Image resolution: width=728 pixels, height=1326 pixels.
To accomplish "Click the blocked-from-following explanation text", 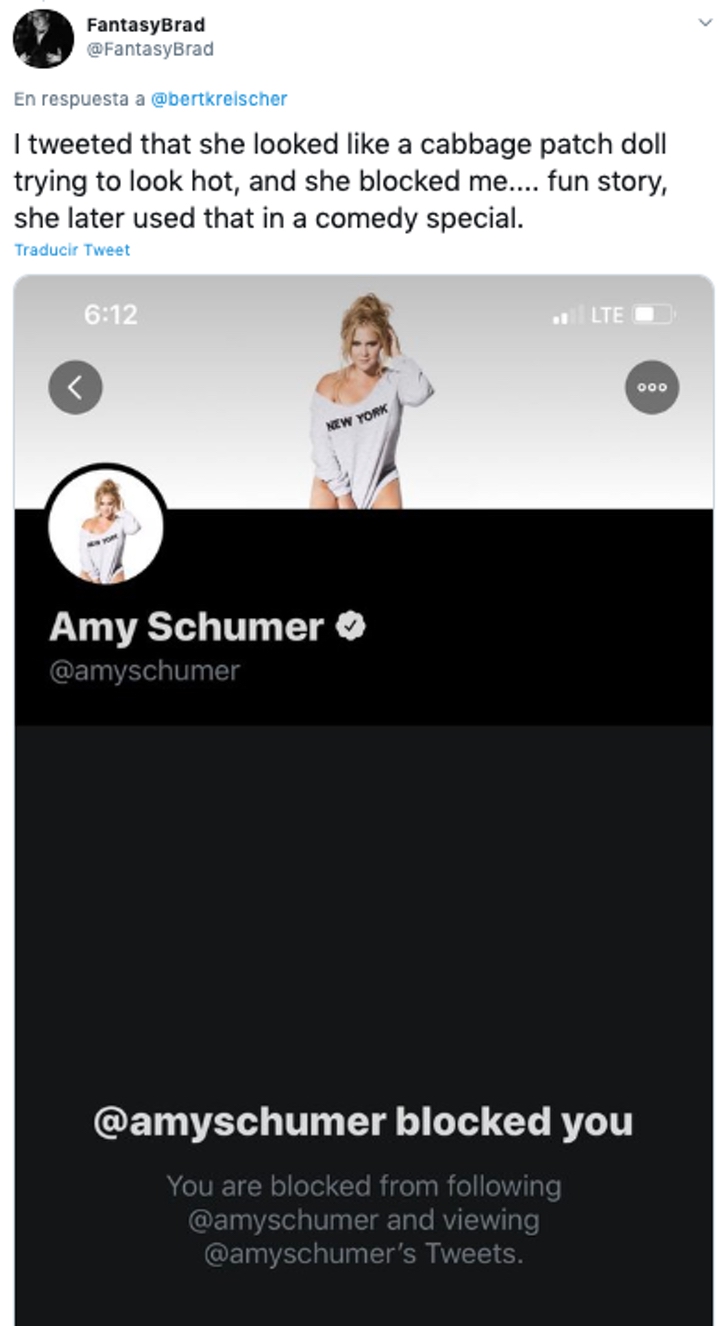I will [x=364, y=1220].
